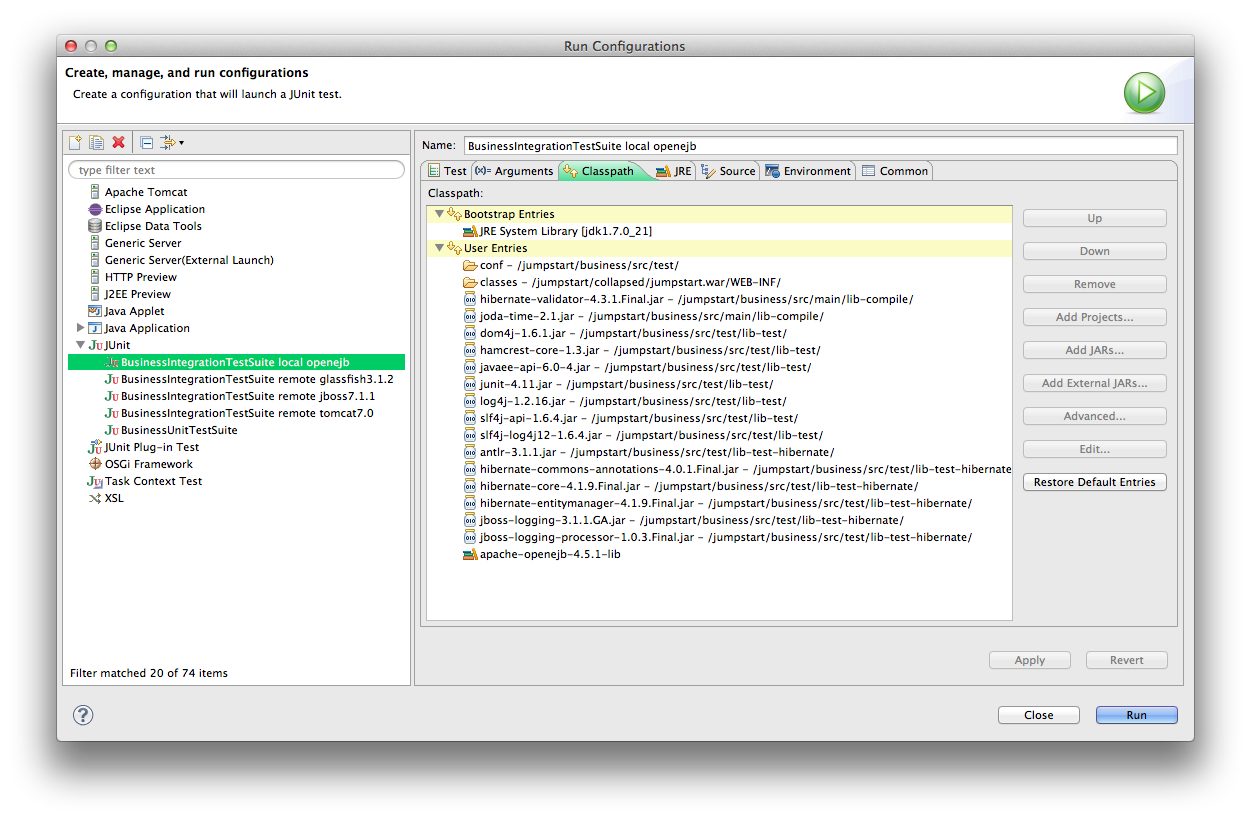Select BusinessIntegrationTestSuite remote glassfish3.1.2 configuration
The height and width of the screenshot is (820, 1251).
pyautogui.click(x=257, y=379)
